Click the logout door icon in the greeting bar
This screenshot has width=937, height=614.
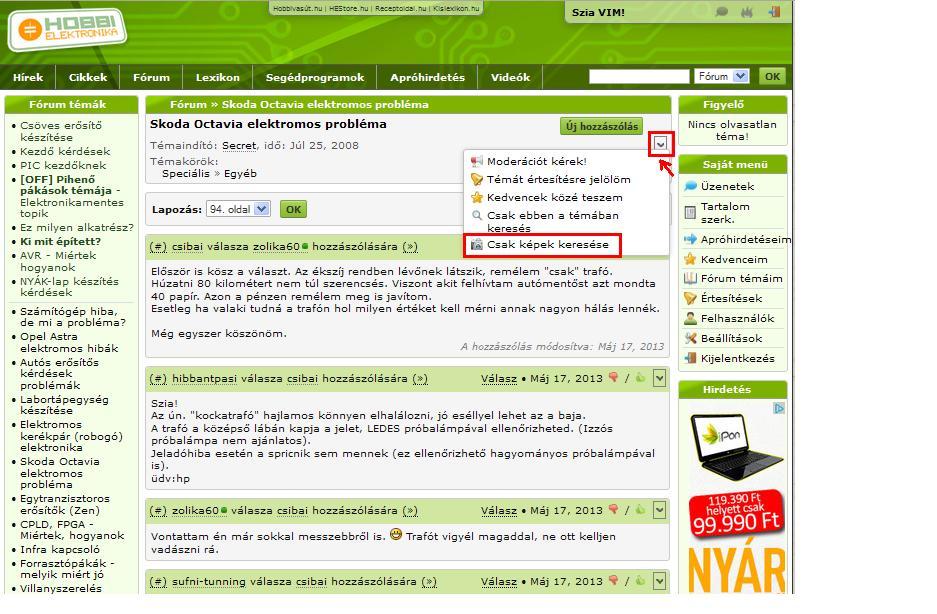[774, 11]
